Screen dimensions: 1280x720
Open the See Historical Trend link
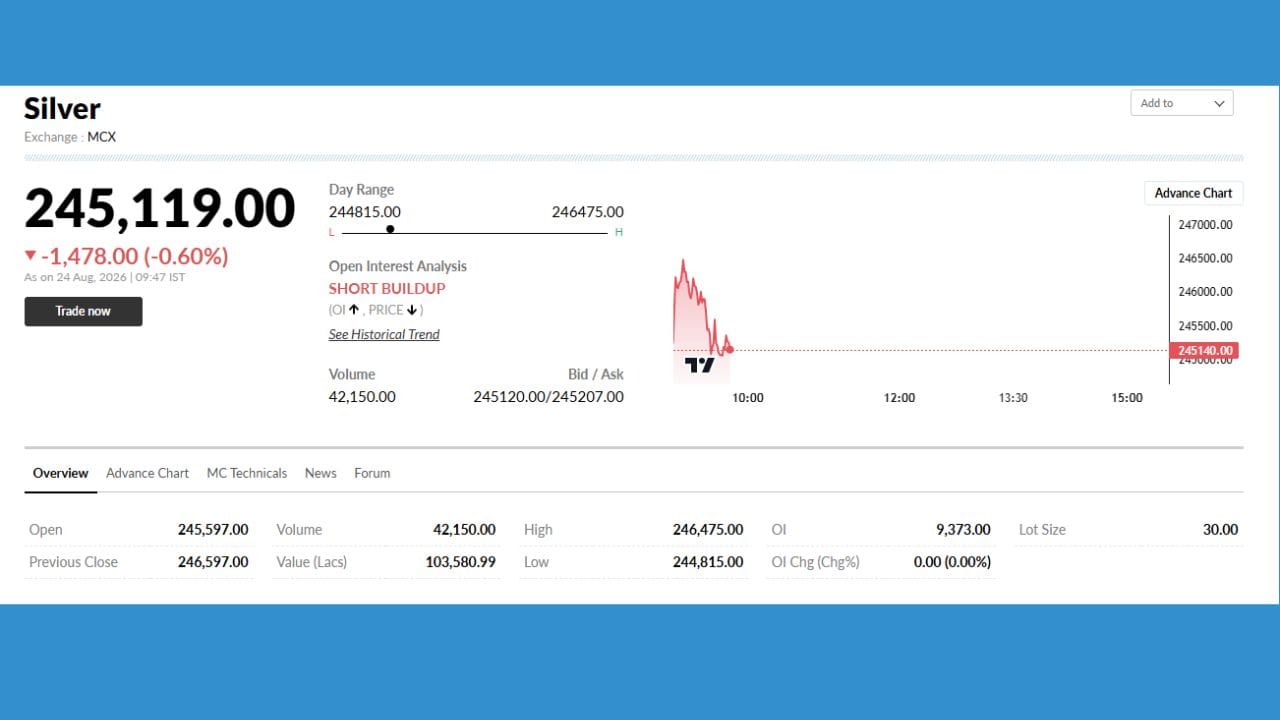pos(384,334)
